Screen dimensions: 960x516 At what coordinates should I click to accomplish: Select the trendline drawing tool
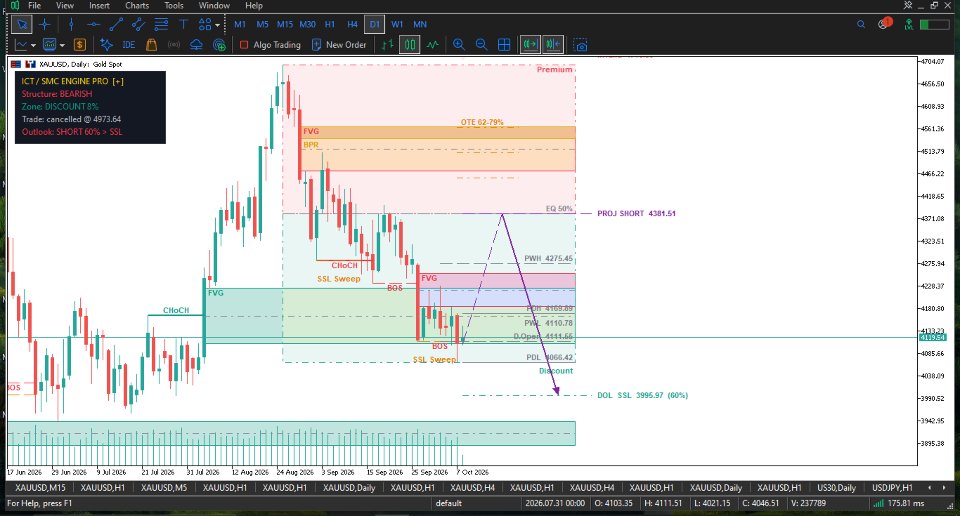[x=116, y=24]
